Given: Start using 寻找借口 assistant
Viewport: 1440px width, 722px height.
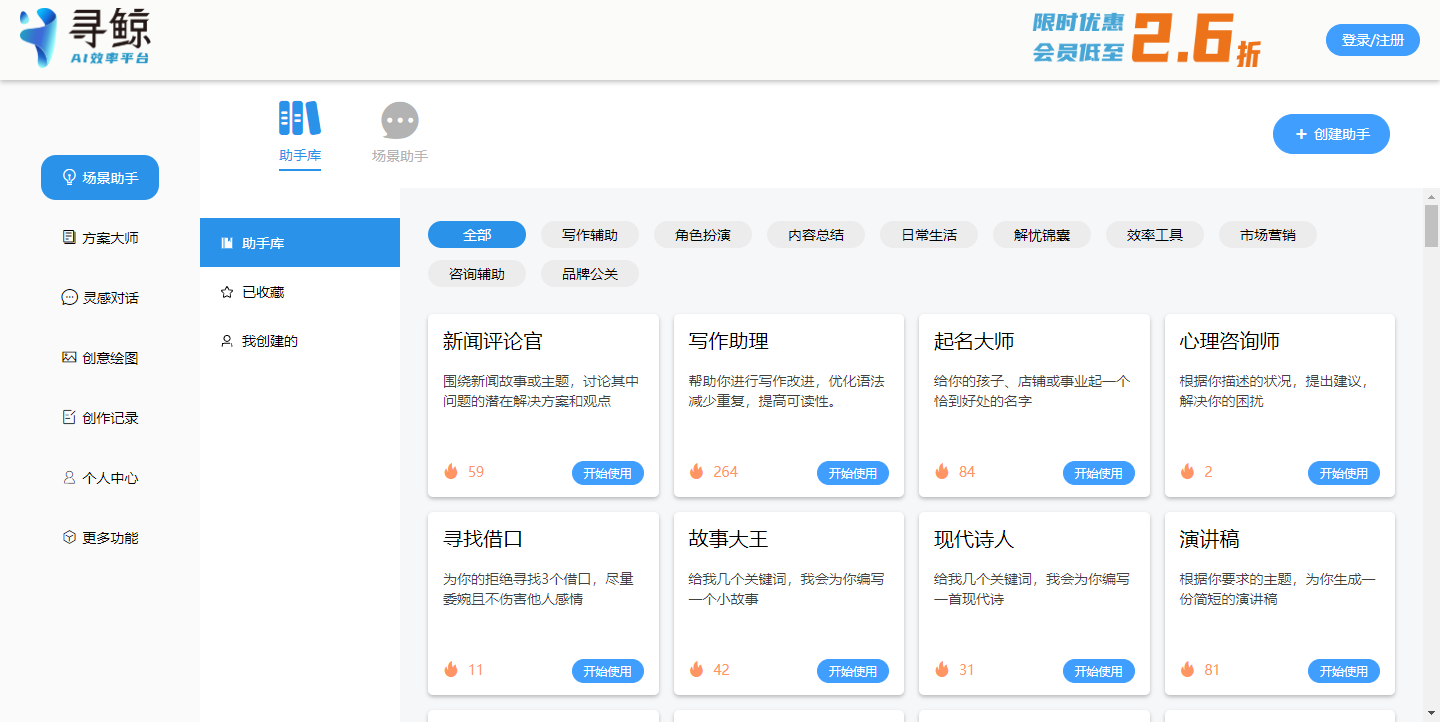Looking at the screenshot, I should click(608, 671).
